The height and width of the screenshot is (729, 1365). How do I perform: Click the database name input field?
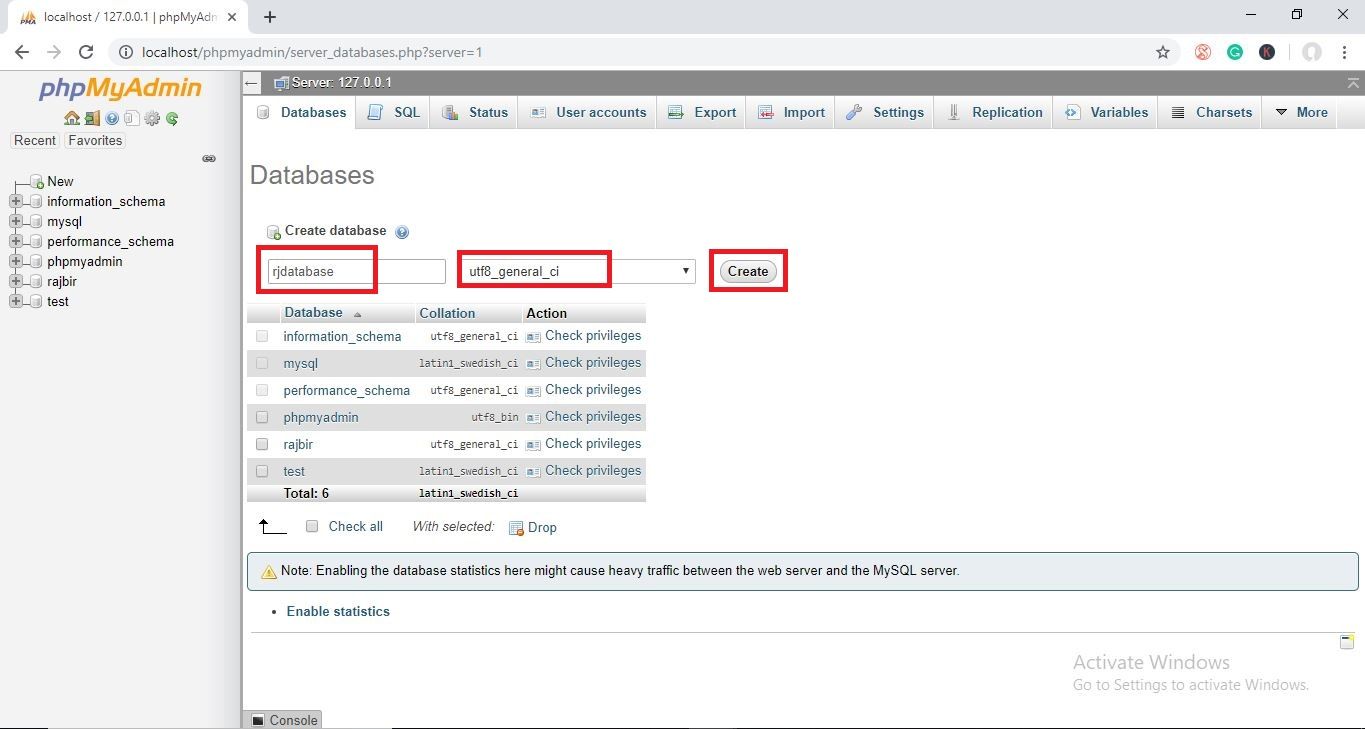[356, 271]
